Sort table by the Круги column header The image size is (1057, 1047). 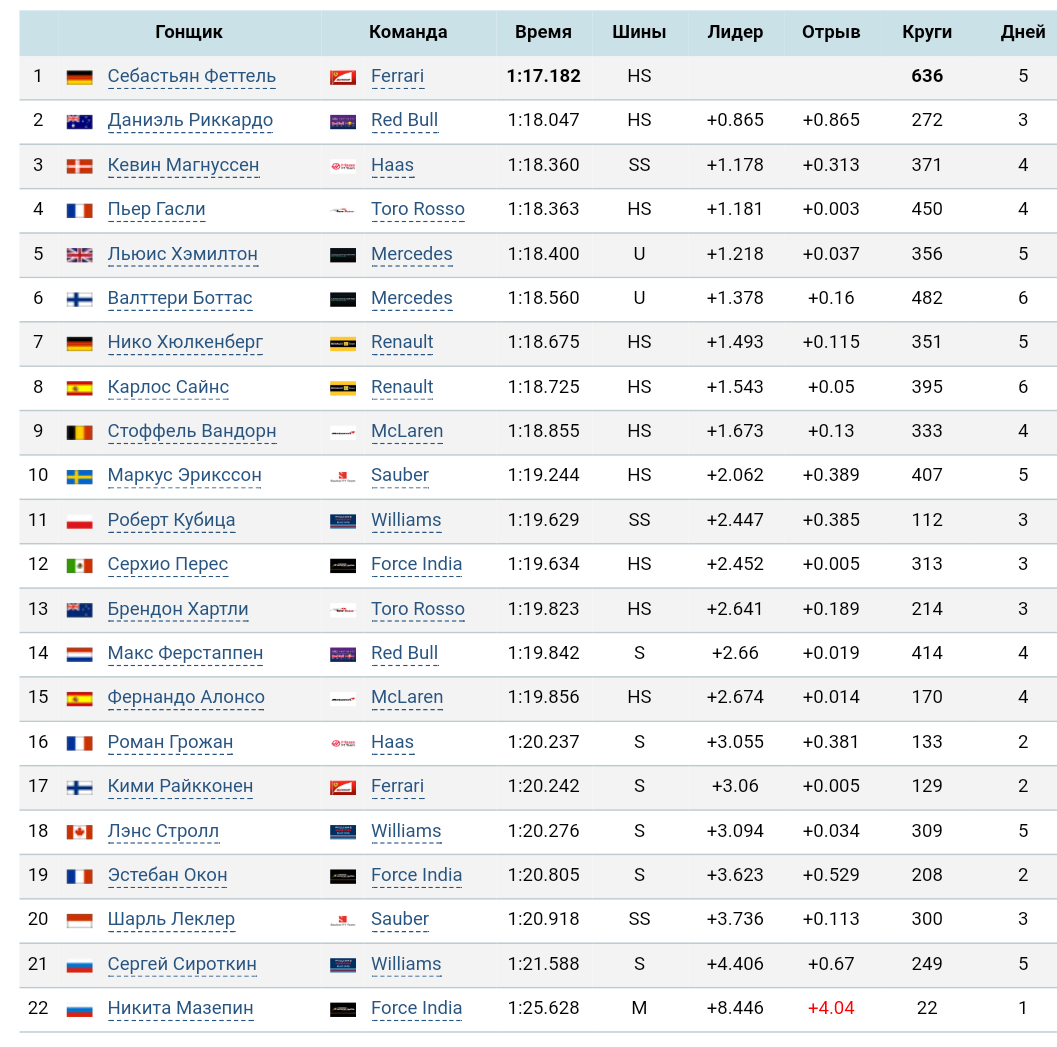(926, 32)
